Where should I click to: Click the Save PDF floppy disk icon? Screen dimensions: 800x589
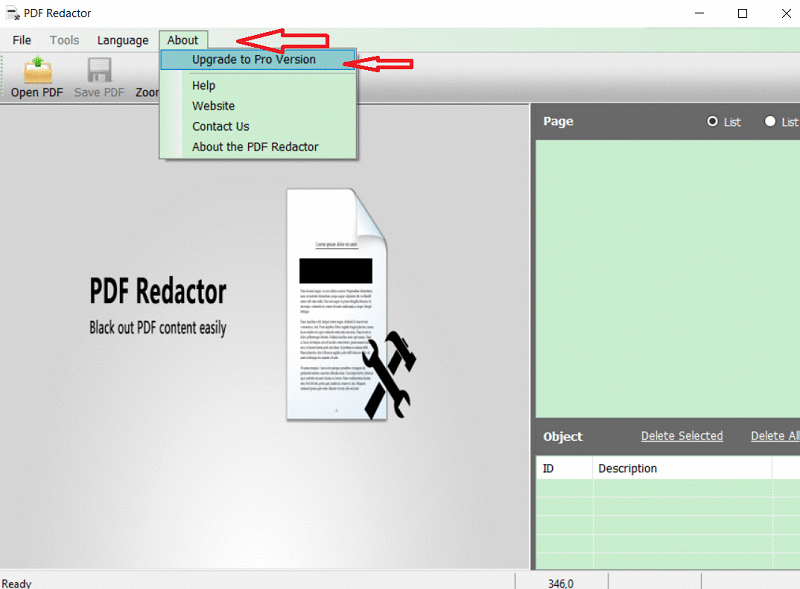99,70
